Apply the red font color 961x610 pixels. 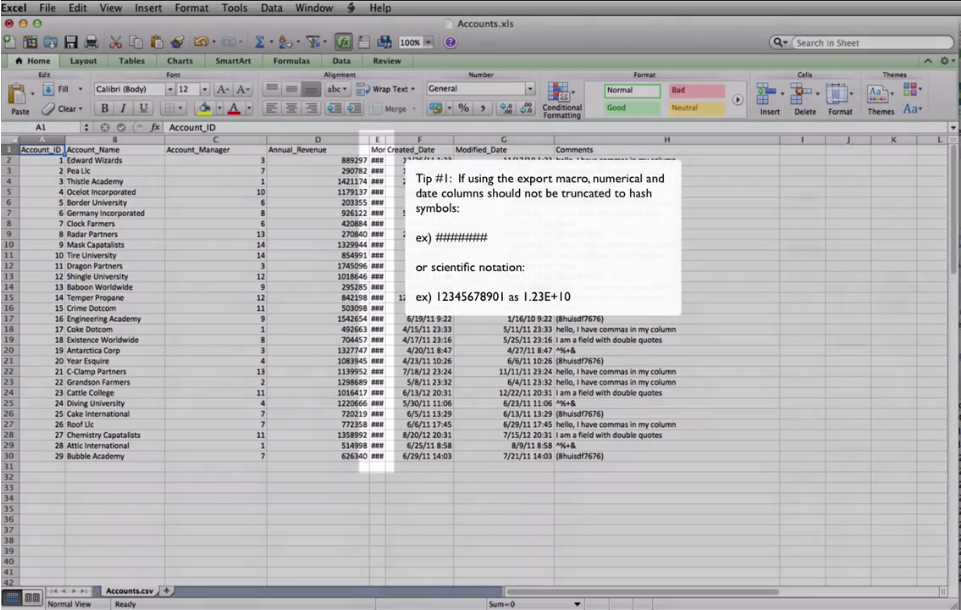(234, 109)
